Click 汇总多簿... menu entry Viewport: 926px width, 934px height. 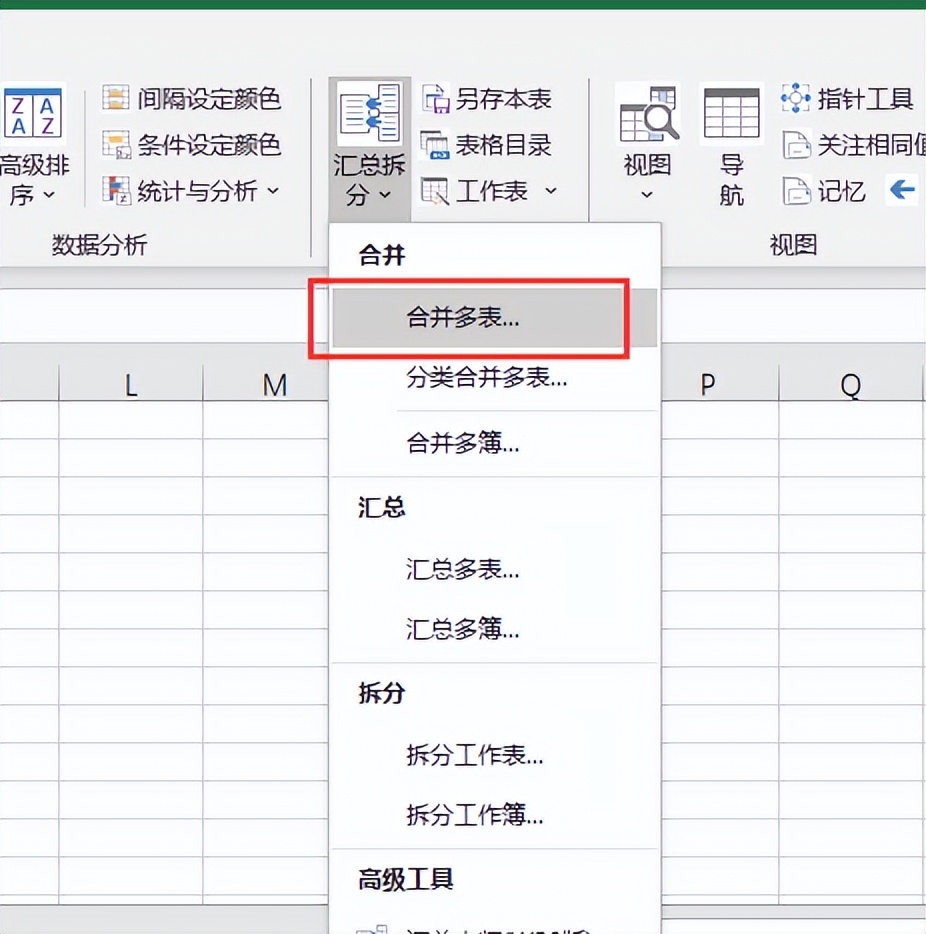[x=463, y=629]
